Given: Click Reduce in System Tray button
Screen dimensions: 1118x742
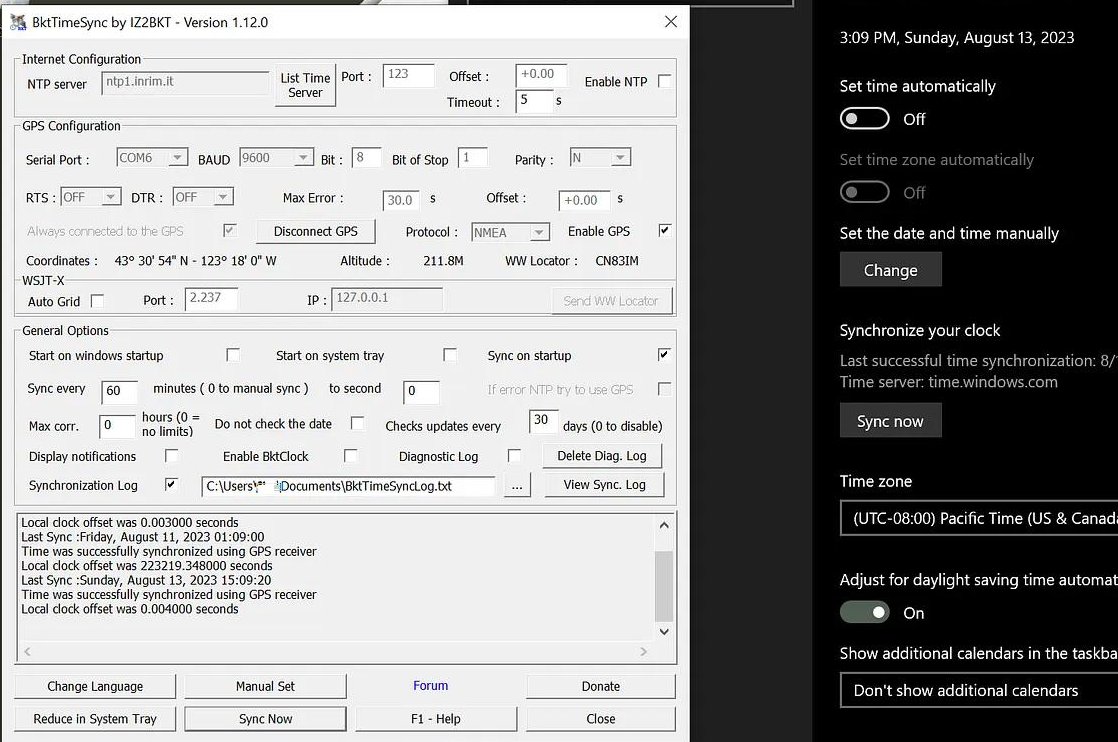Looking at the screenshot, I should (95, 719).
